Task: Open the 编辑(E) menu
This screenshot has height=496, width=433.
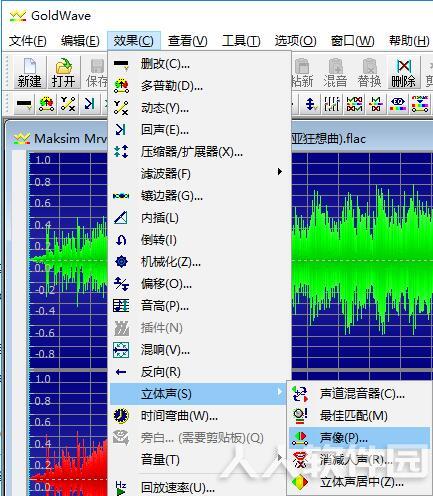Action: (80, 41)
